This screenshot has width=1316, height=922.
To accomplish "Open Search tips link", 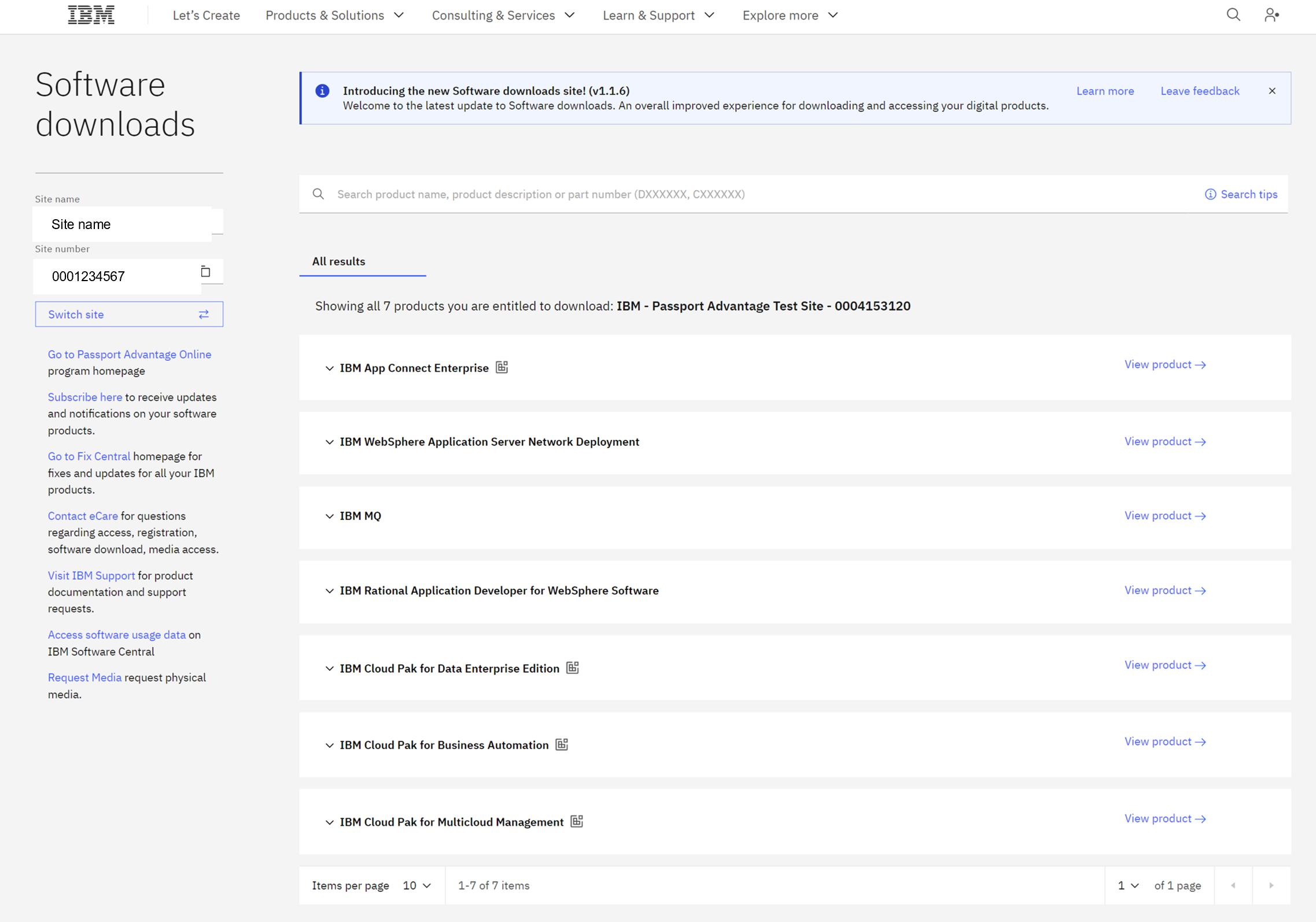I will (x=1241, y=194).
